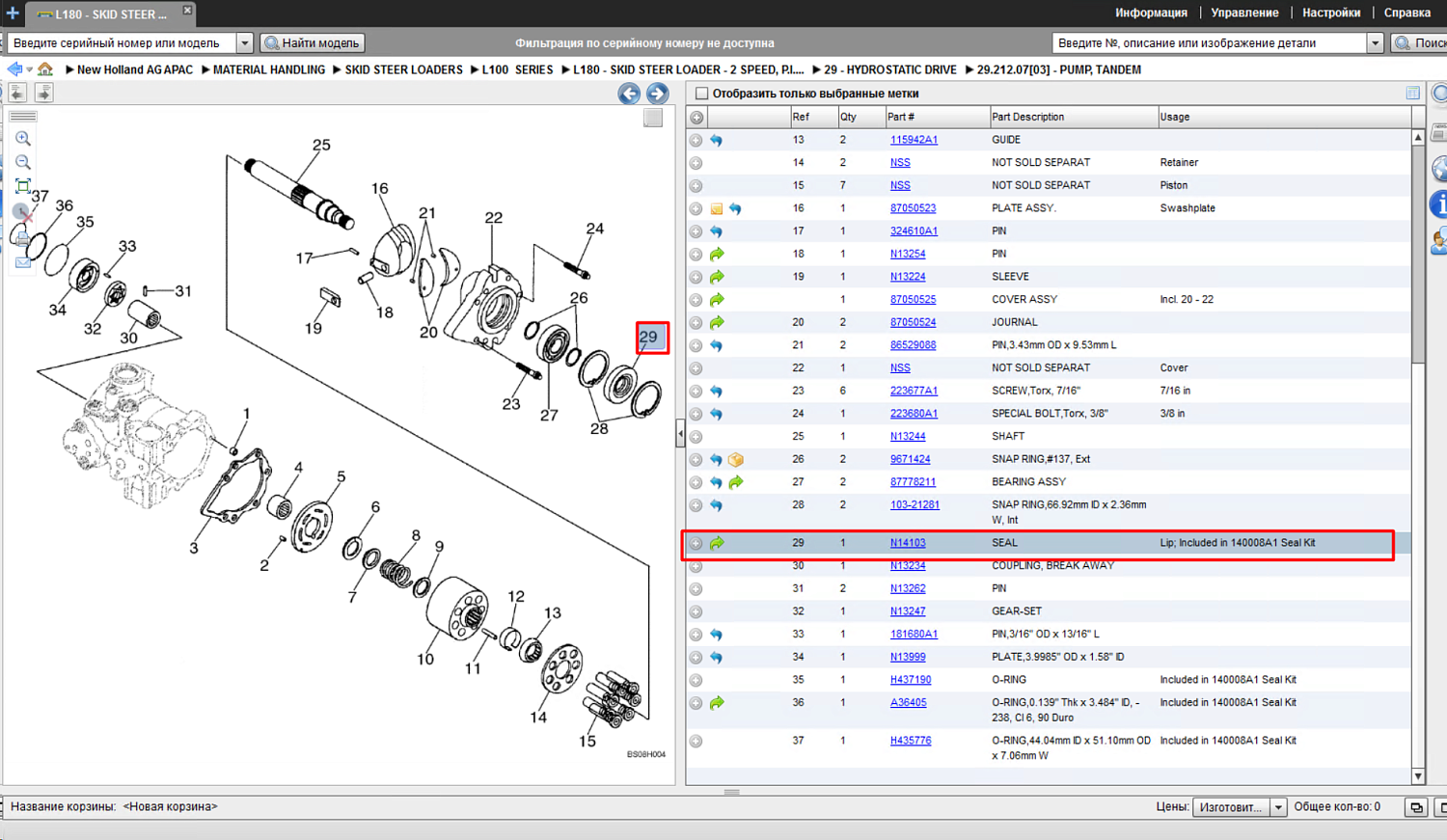Screen dimensions: 1447x840
Task: Select the add-circle for H435776 O-RING row
Action: [x=696, y=742]
